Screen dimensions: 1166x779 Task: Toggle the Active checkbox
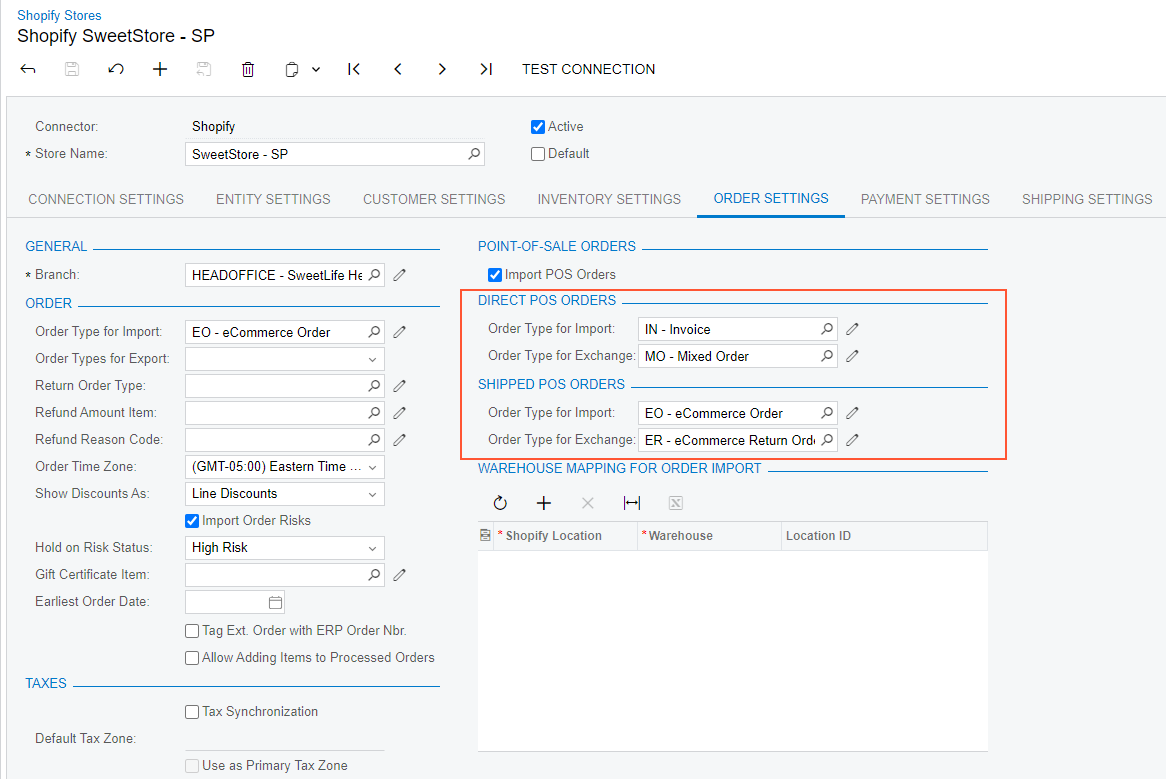(538, 127)
